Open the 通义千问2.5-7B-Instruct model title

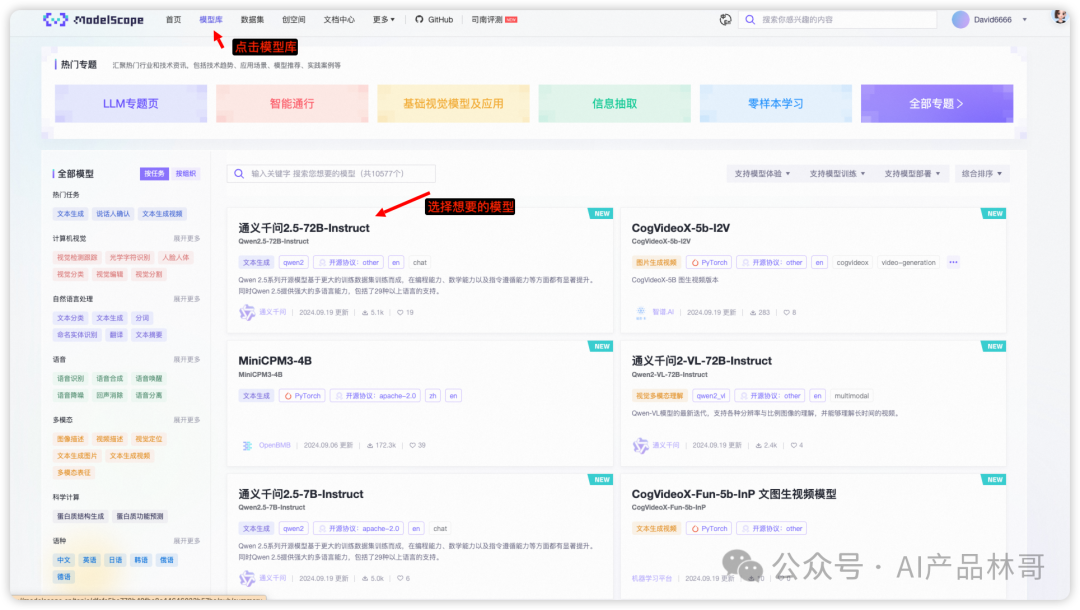pos(300,494)
